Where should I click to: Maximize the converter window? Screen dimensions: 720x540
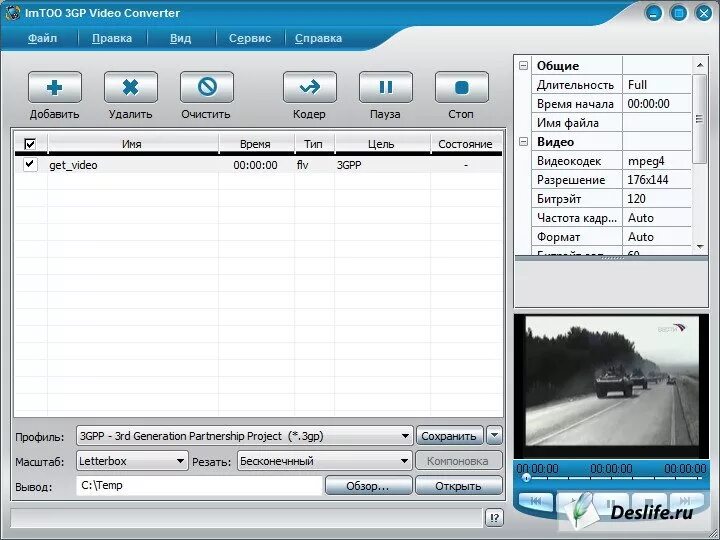[x=679, y=13]
